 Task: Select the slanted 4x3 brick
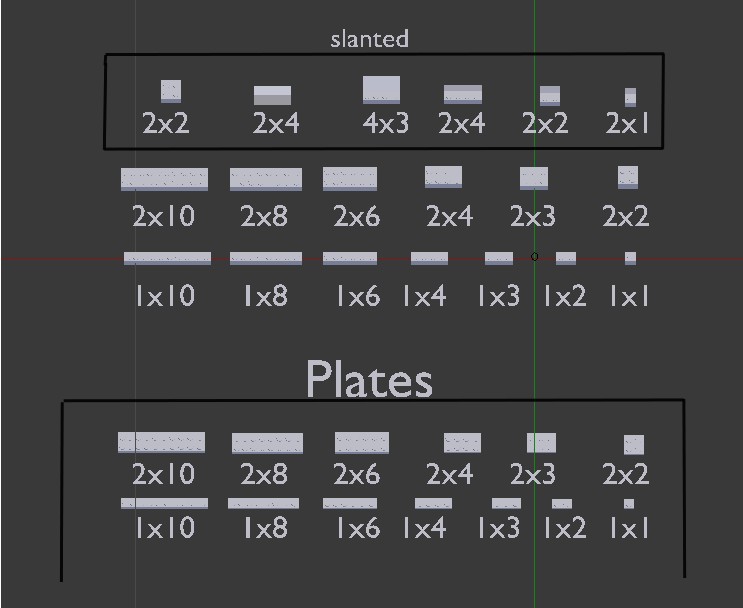pos(381,89)
